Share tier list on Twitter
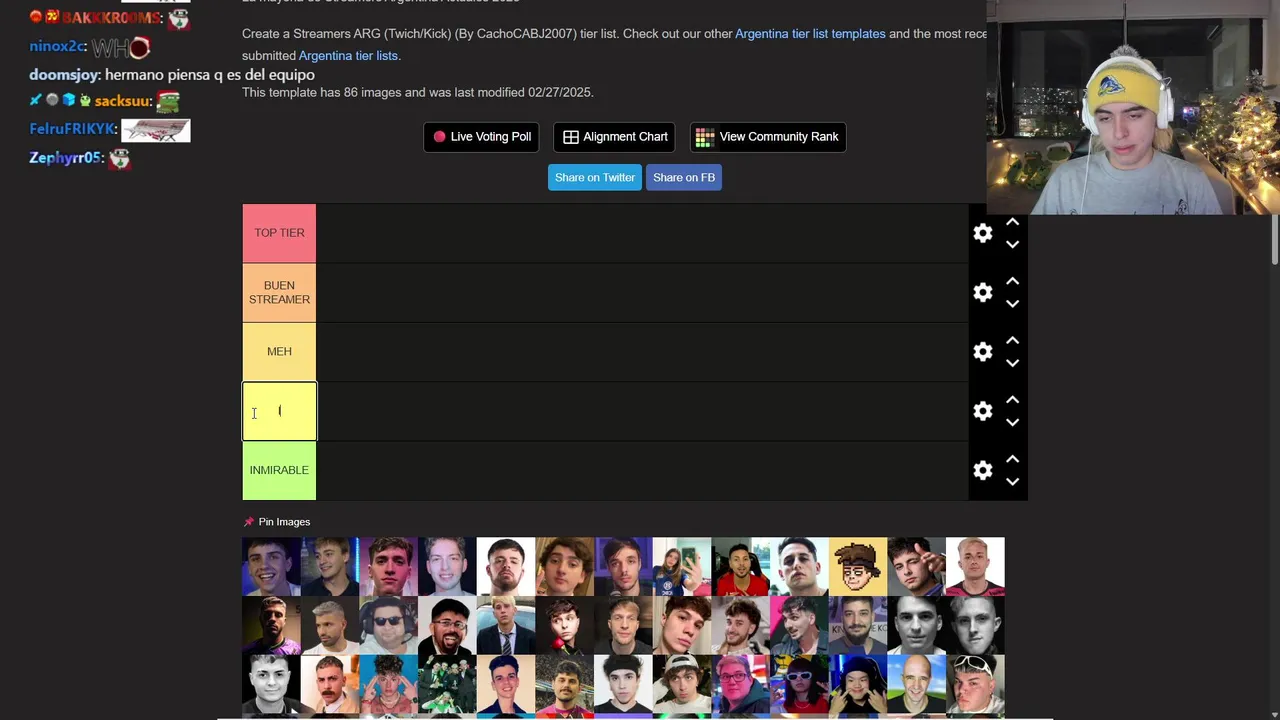The image size is (1280, 720). point(595,178)
